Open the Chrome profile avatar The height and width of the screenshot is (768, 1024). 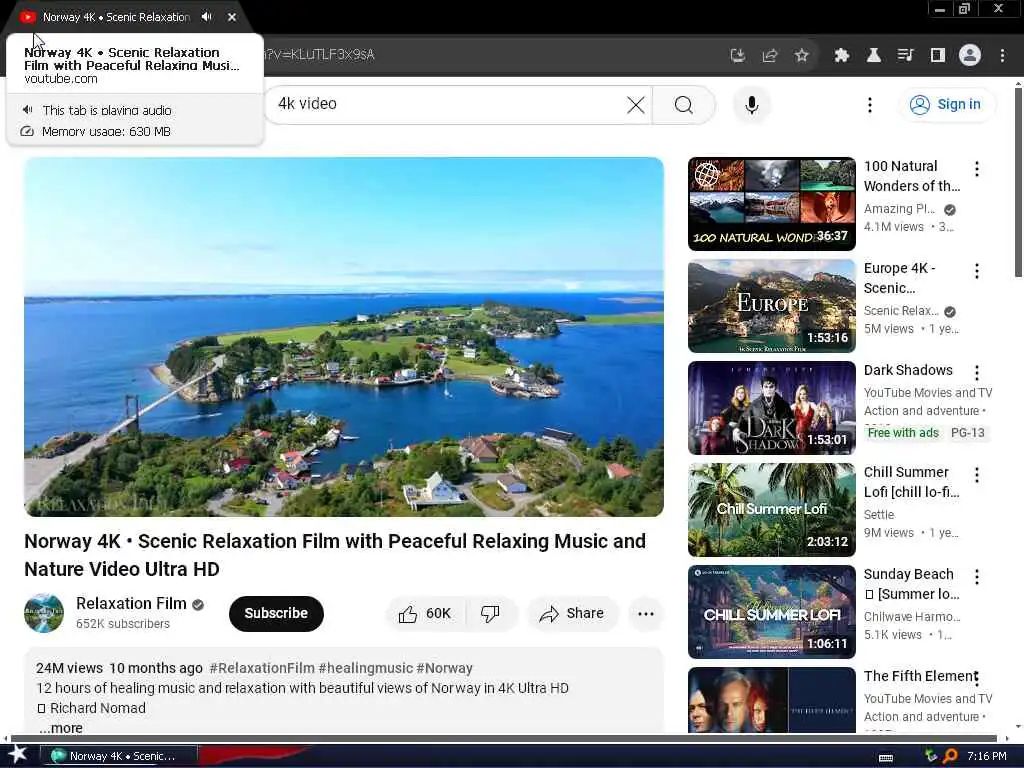[970, 56]
